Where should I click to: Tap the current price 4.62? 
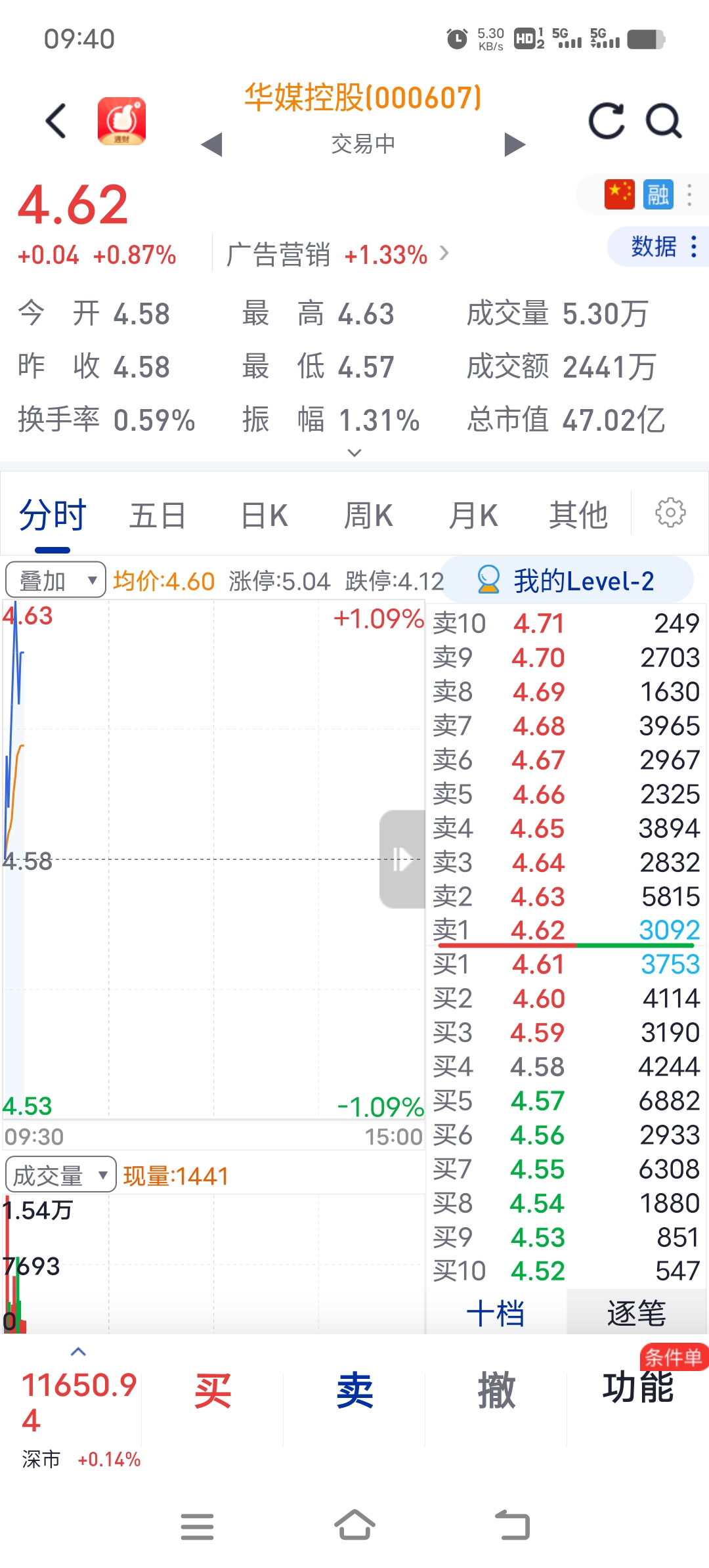(x=73, y=205)
